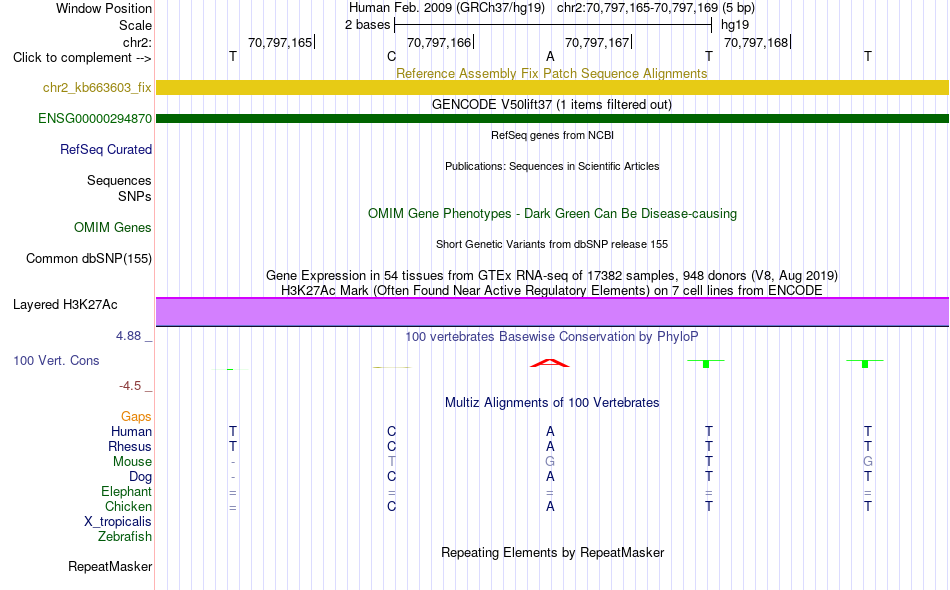
Task: Click the 100 Vert. Cons track label
Action: pyautogui.click(x=56, y=360)
